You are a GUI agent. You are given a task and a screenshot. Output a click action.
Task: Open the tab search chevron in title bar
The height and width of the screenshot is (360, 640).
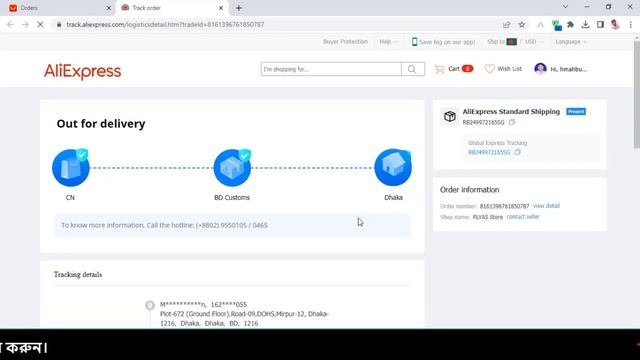pos(565,7)
